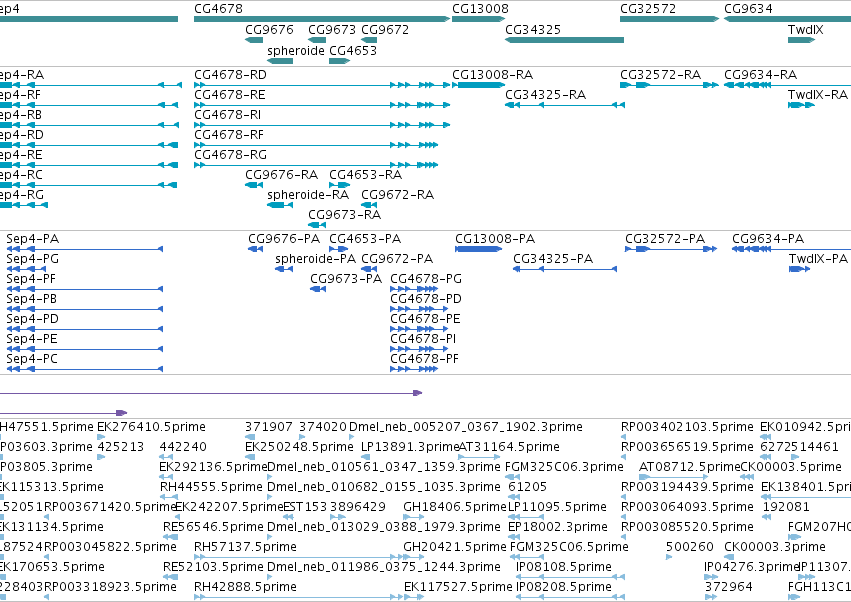Click EST FGM325C06.3prime

[x=564, y=467]
